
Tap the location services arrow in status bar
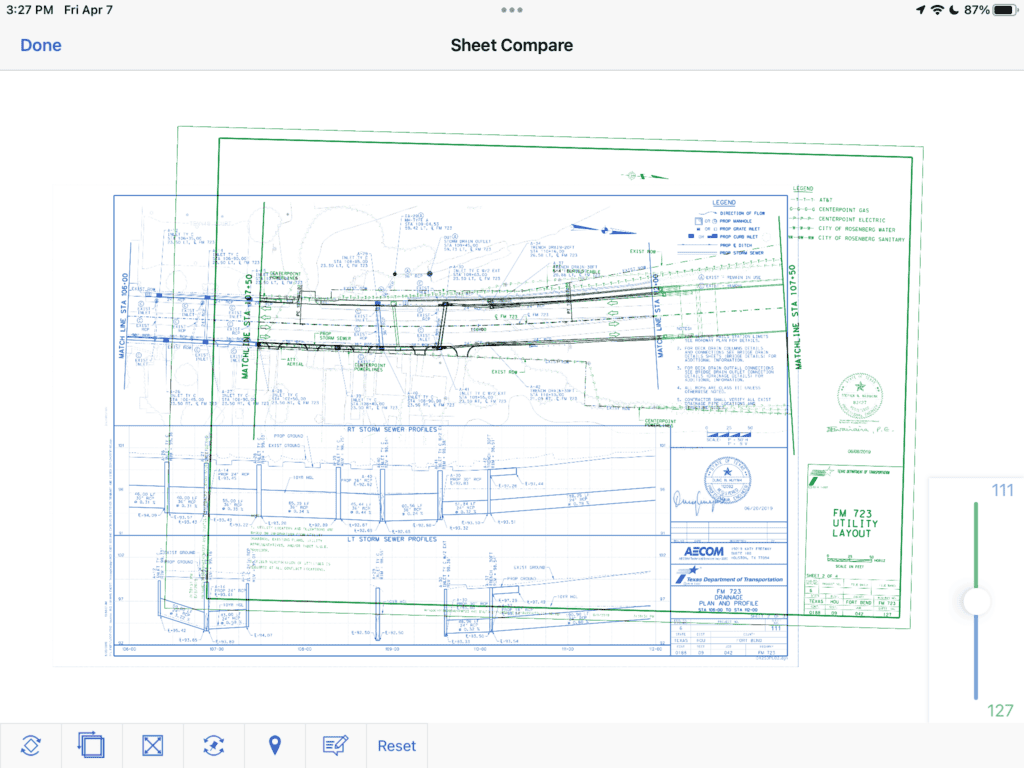coord(923,9)
